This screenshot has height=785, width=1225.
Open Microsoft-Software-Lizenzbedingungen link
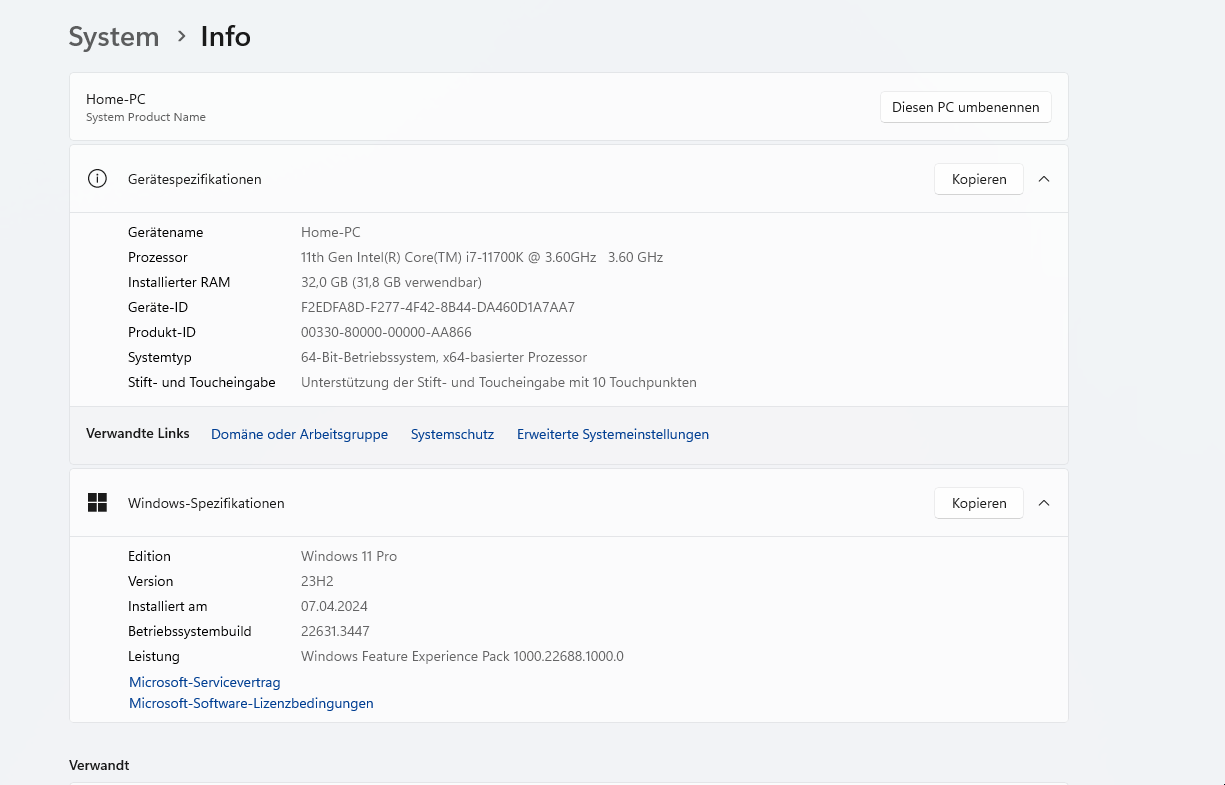click(251, 703)
